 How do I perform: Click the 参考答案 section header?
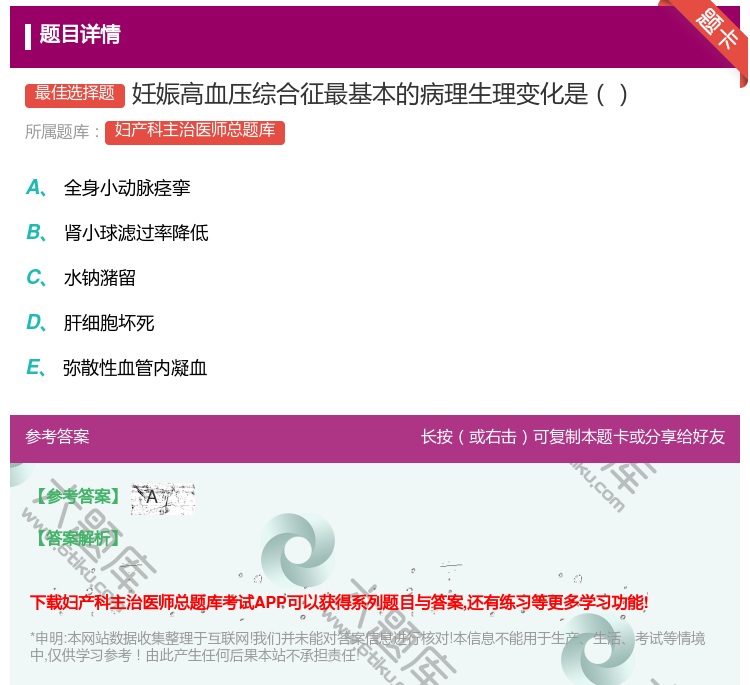tap(57, 437)
